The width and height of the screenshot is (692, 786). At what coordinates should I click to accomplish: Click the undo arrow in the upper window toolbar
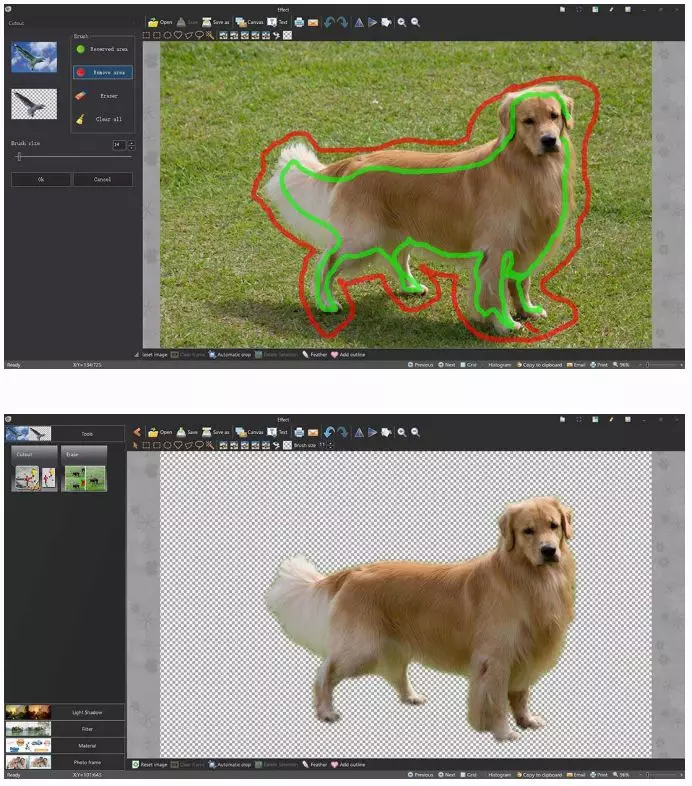click(329, 22)
